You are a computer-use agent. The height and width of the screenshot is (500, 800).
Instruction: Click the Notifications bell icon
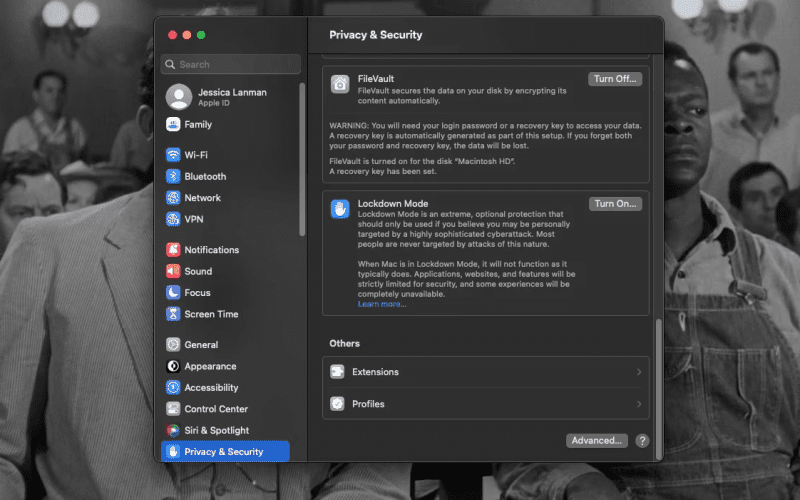coord(173,249)
